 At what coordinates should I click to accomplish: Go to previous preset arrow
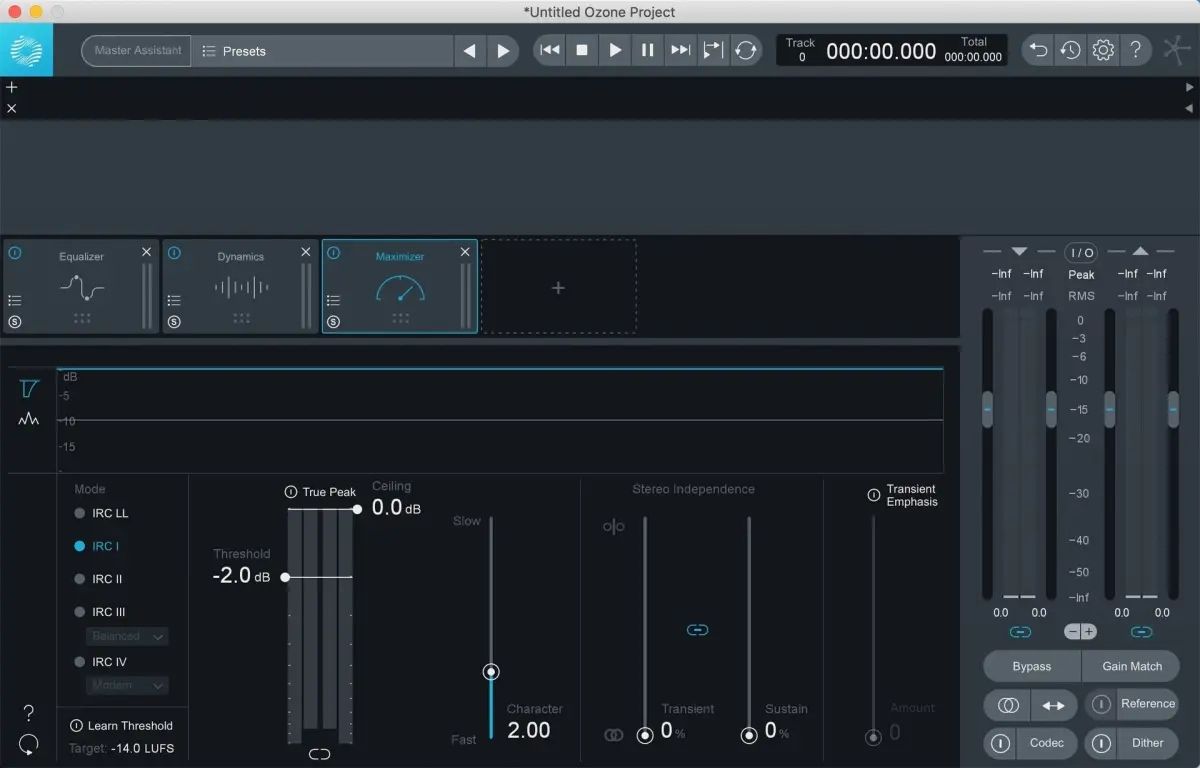(470, 51)
